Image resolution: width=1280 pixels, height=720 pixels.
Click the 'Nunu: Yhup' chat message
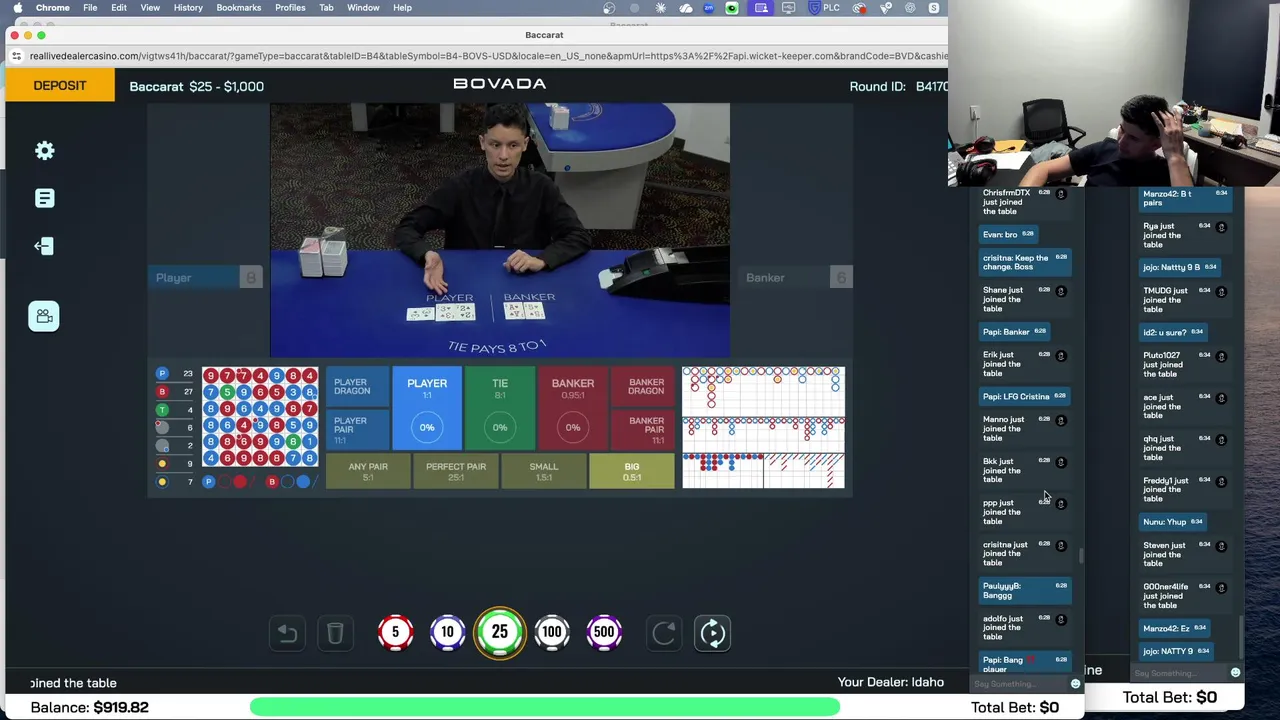1173,522
